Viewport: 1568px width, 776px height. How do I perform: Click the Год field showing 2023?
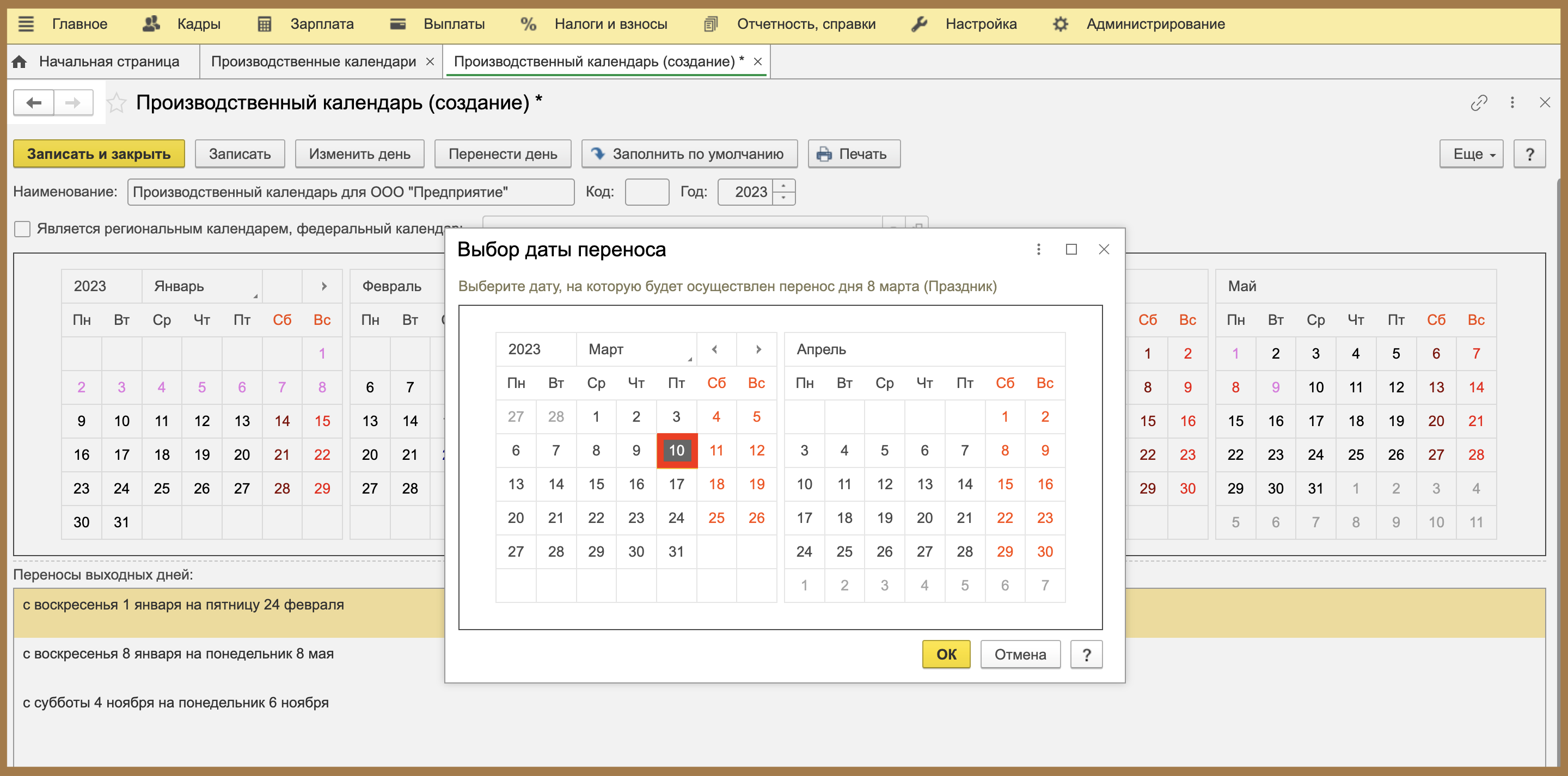pyautogui.click(x=746, y=192)
